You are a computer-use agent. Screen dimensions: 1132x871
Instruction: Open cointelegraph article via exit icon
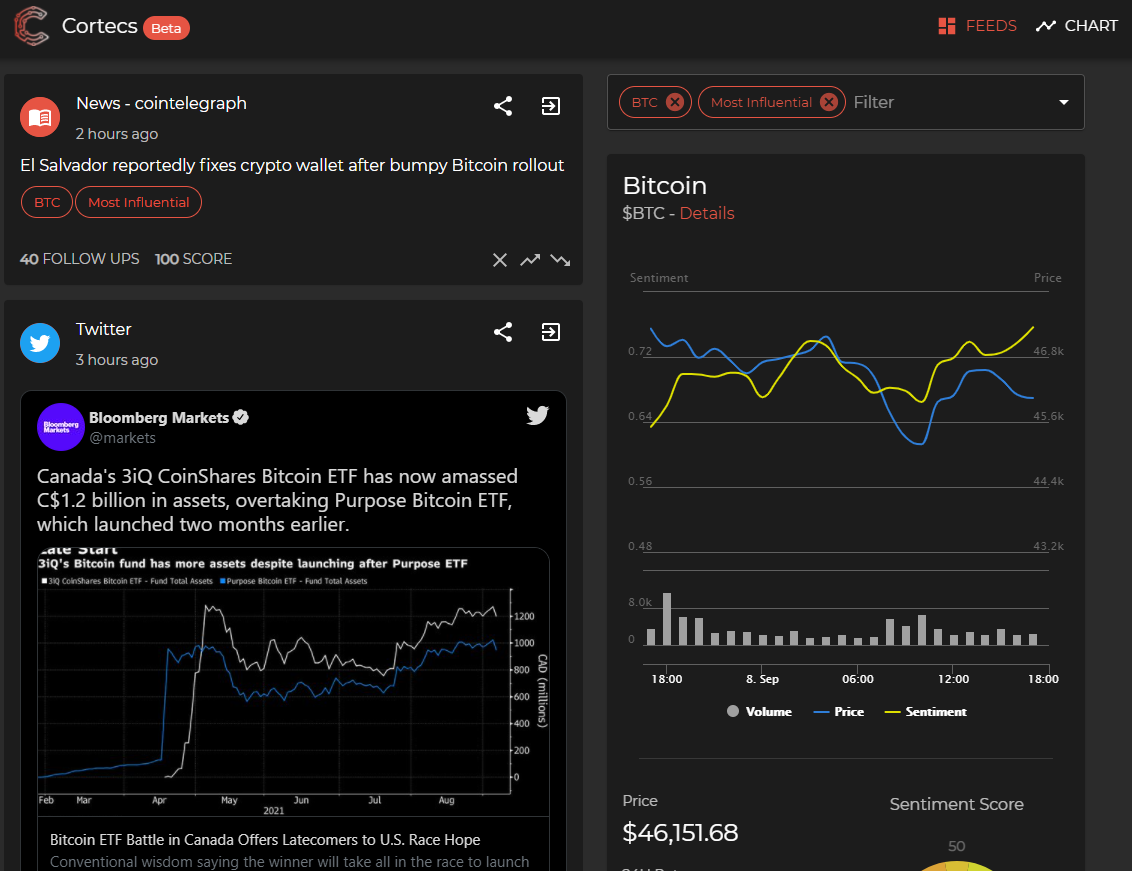(551, 106)
